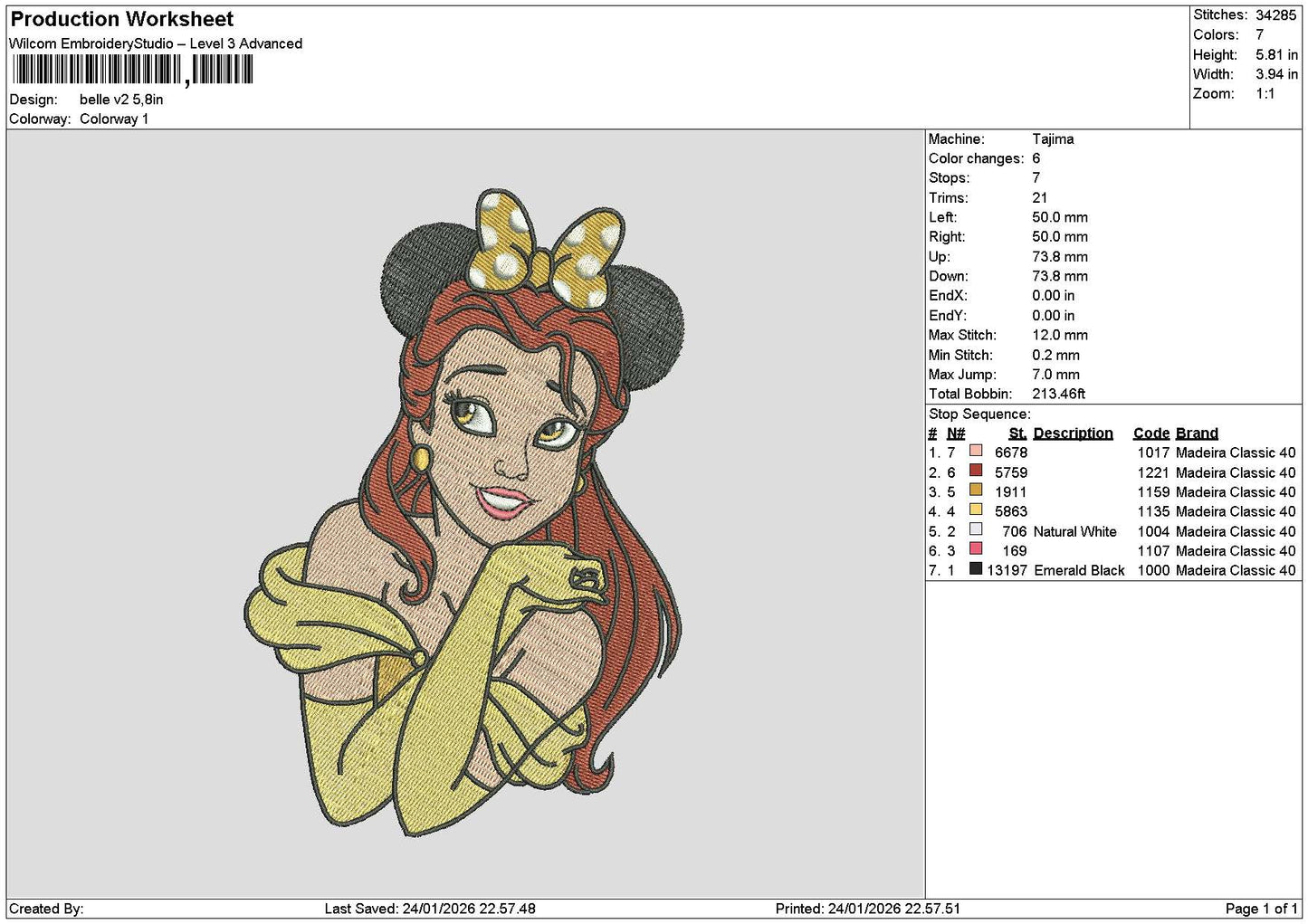Image resolution: width=1308 pixels, height=924 pixels.
Task: Click stitch count 169 in stop row 6
Action: [x=1015, y=551]
